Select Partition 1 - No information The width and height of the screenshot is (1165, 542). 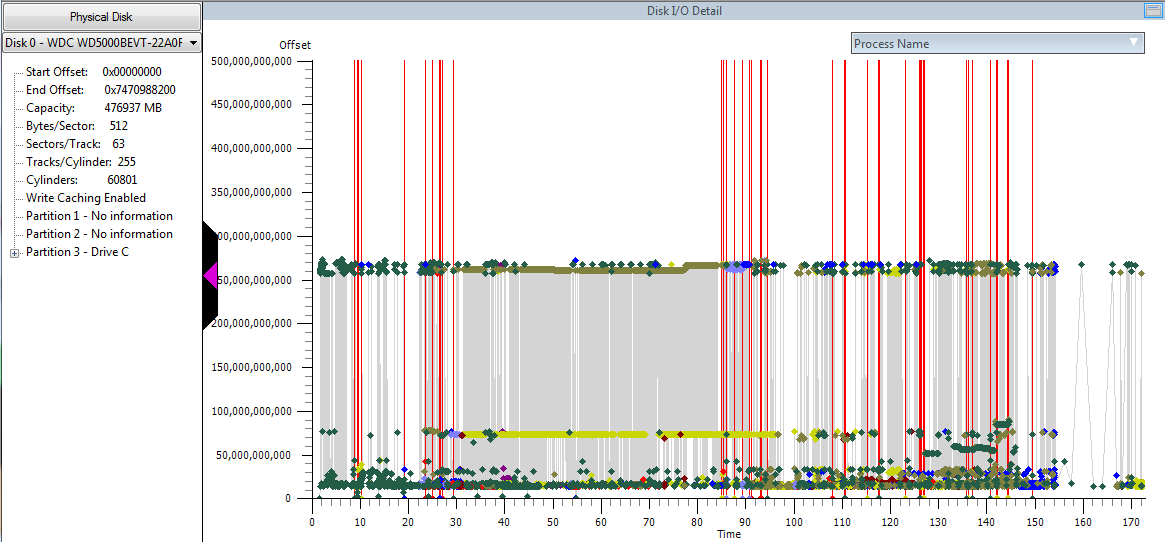click(99, 216)
